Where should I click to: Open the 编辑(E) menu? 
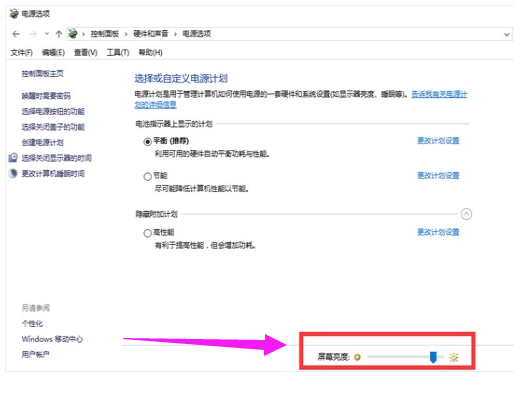pos(53,53)
